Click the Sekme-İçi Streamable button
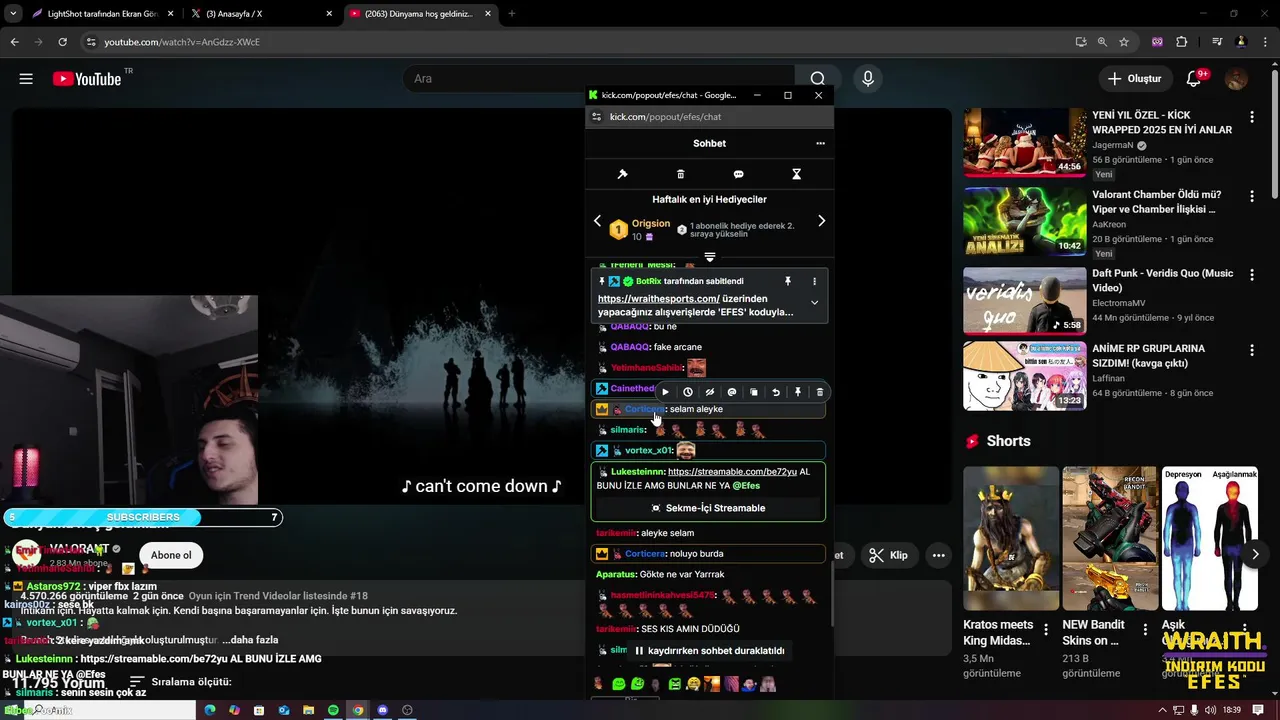 [708, 508]
